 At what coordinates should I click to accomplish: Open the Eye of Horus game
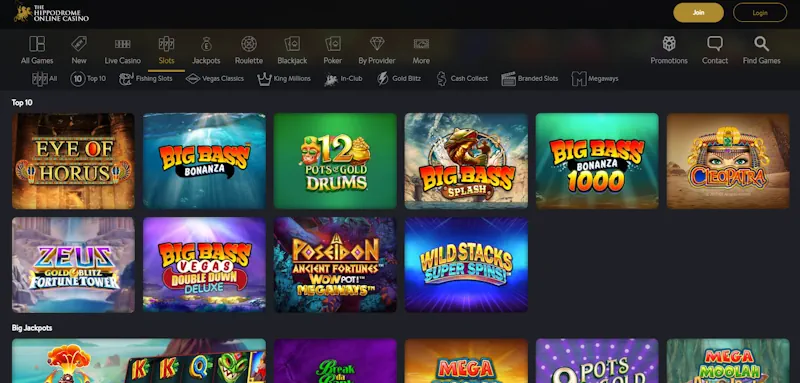(x=73, y=161)
